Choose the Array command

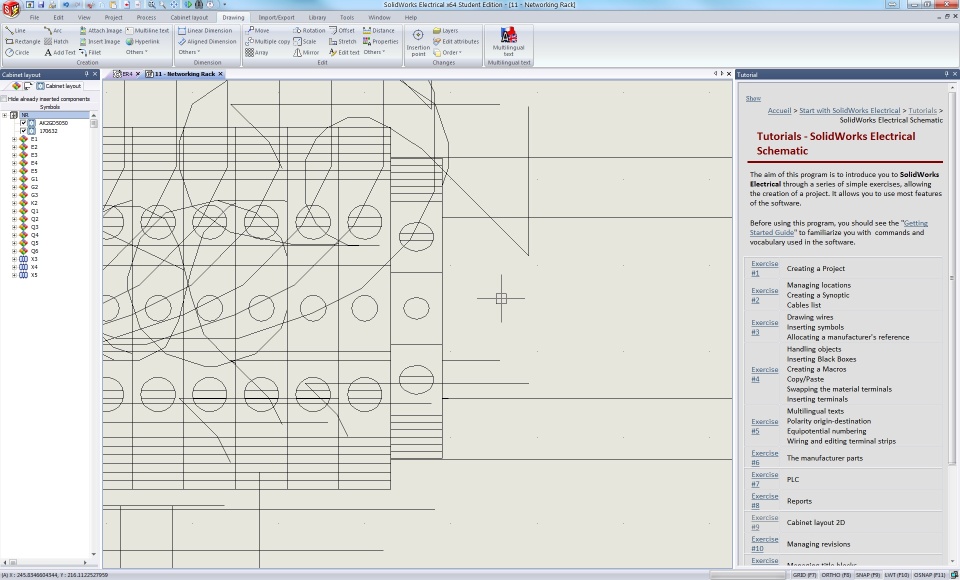coord(257,53)
